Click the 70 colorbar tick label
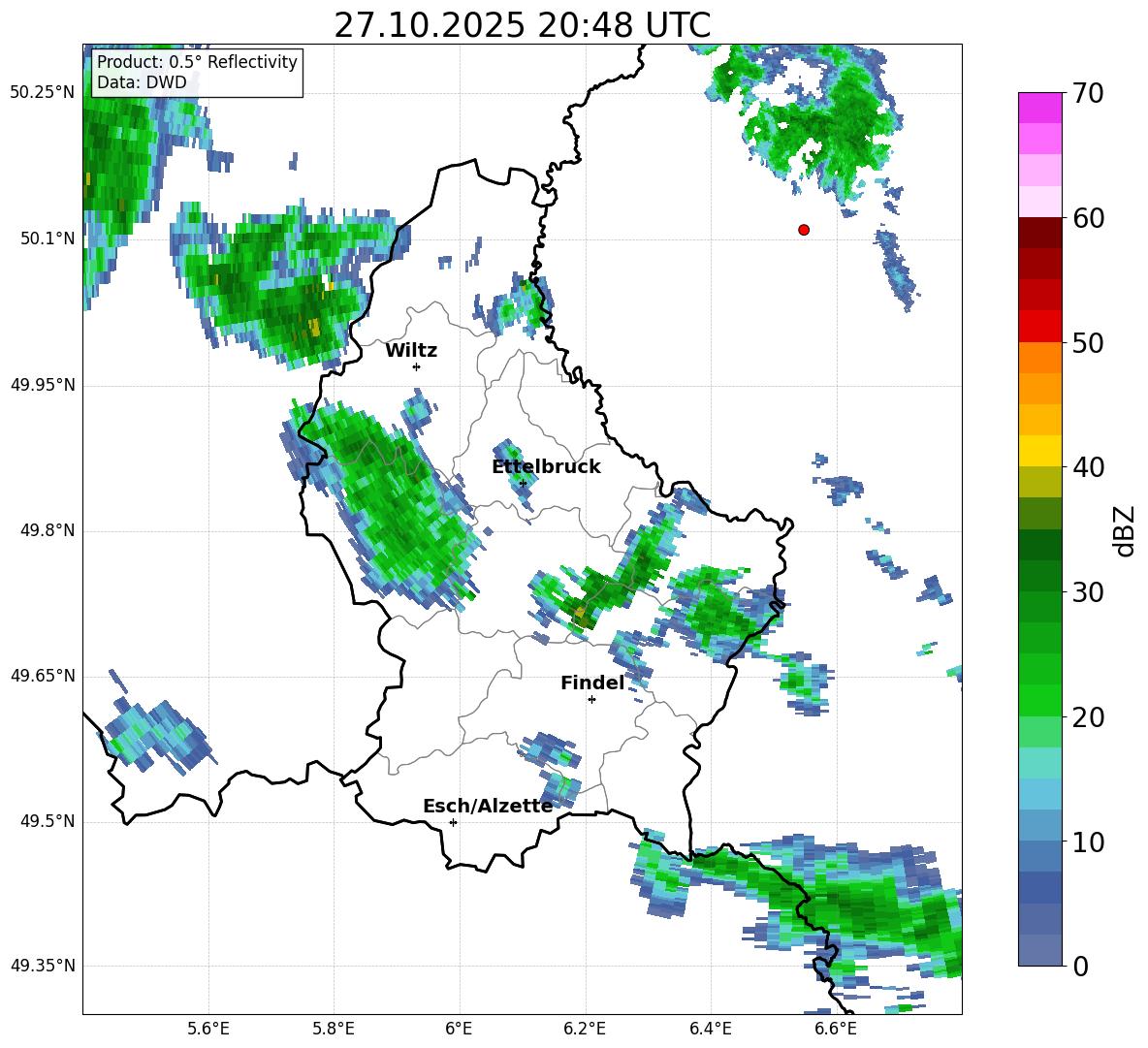This screenshot has width=1148, height=1048. (1088, 94)
